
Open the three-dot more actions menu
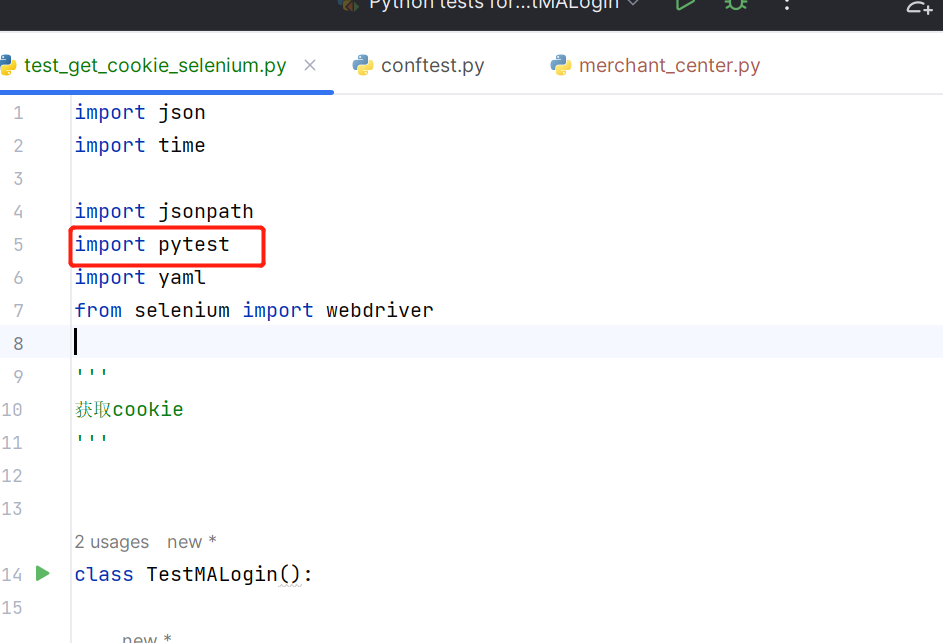[787, 5]
